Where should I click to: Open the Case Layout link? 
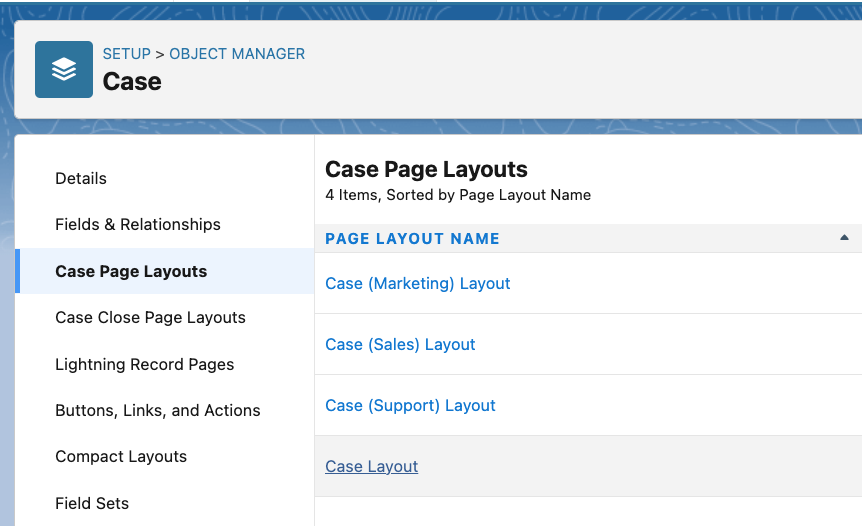pos(372,466)
